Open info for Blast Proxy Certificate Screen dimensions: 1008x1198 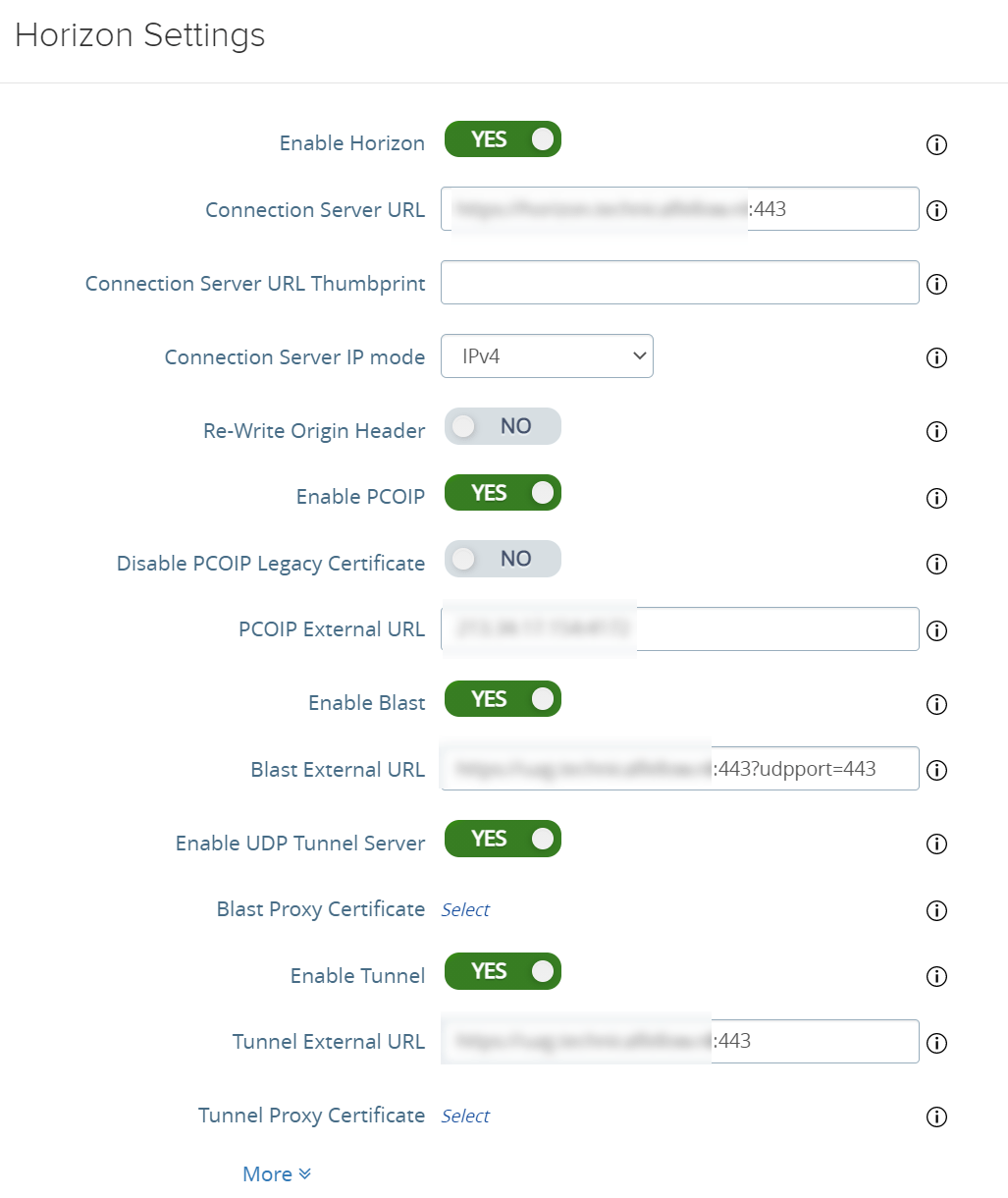pyautogui.click(x=936, y=911)
